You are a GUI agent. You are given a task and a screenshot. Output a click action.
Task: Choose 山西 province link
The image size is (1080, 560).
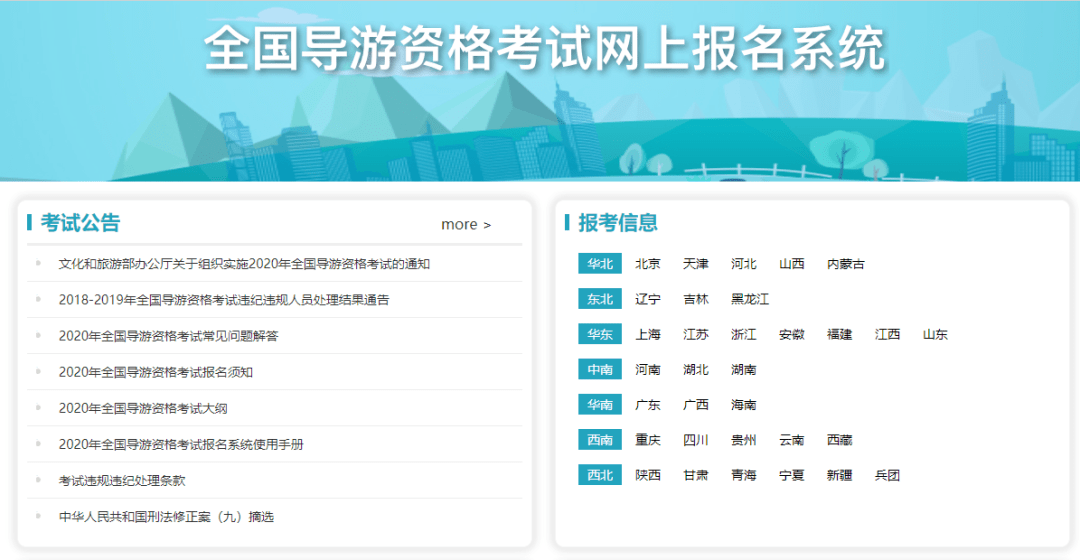click(791, 264)
